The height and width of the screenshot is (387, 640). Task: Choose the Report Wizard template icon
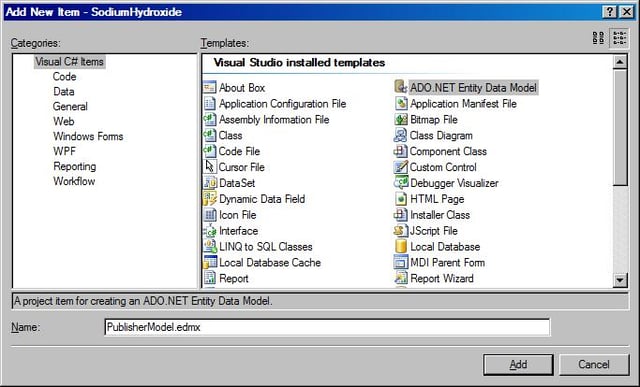point(401,278)
